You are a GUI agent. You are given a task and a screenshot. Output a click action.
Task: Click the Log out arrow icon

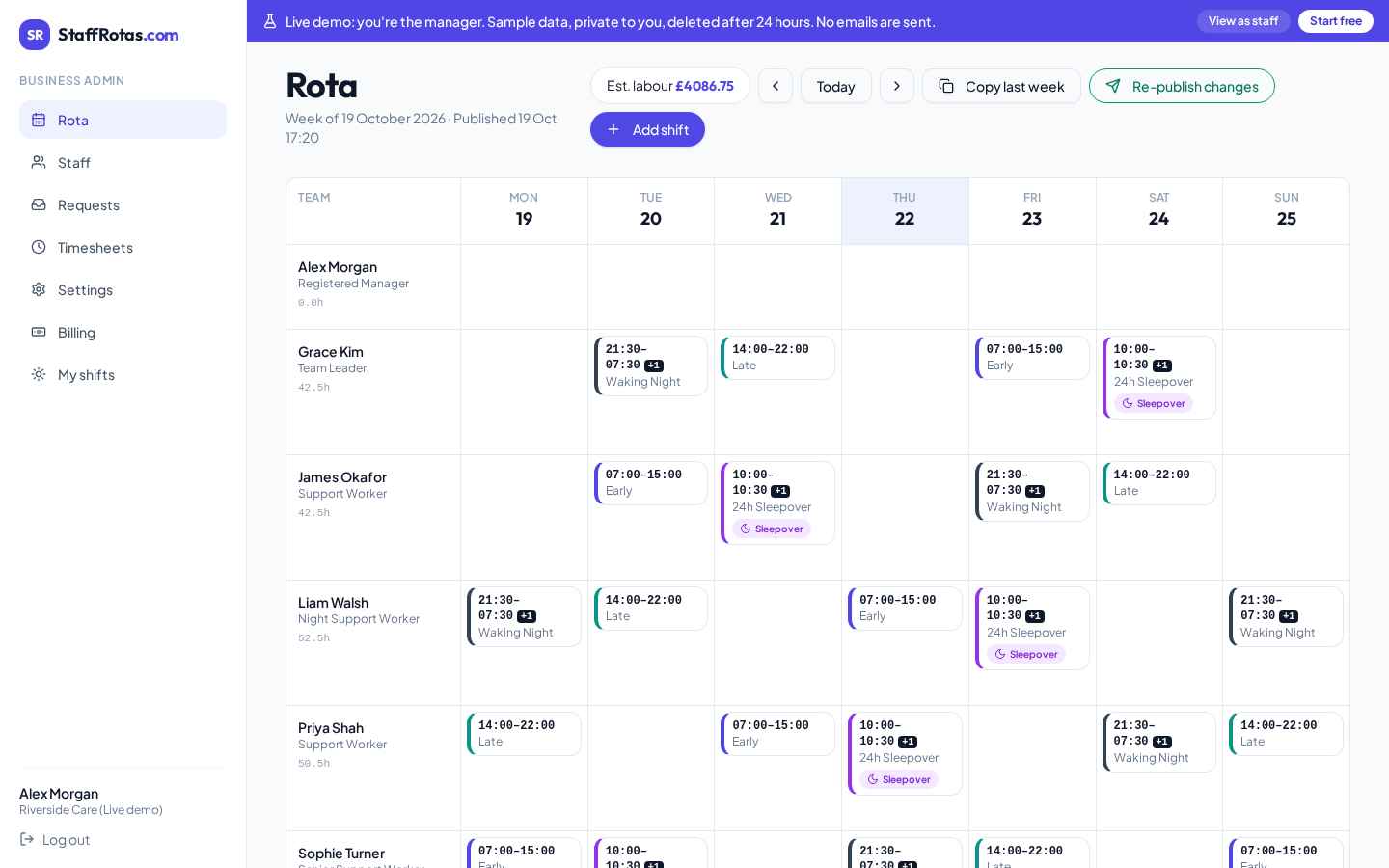pos(27,839)
